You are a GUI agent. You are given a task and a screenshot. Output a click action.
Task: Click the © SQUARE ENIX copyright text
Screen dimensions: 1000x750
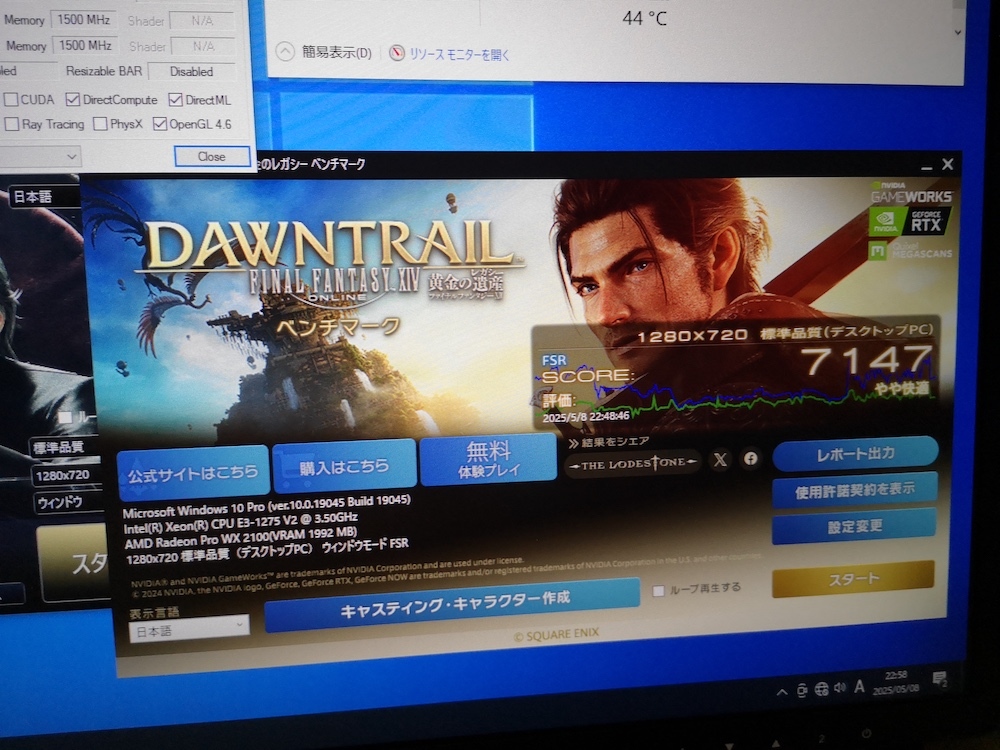(x=556, y=635)
